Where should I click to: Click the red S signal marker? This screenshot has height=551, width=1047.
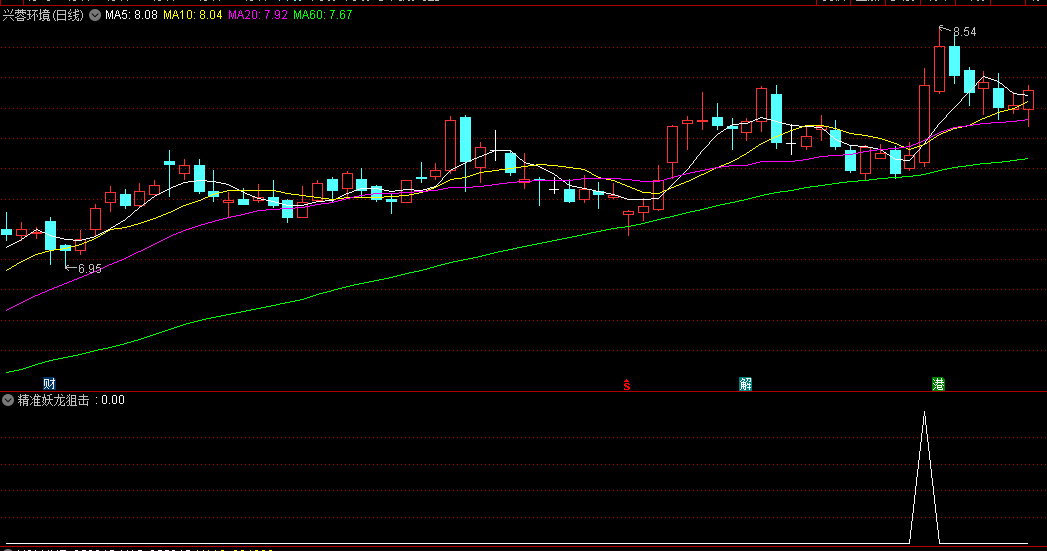[x=626, y=385]
